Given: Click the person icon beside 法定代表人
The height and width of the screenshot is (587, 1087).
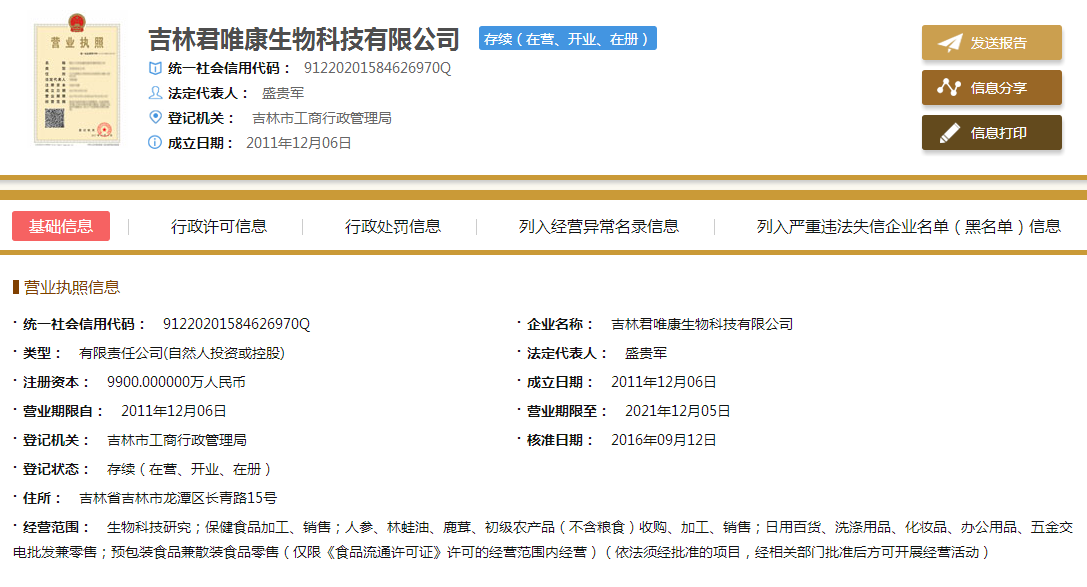Looking at the screenshot, I should [x=155, y=93].
